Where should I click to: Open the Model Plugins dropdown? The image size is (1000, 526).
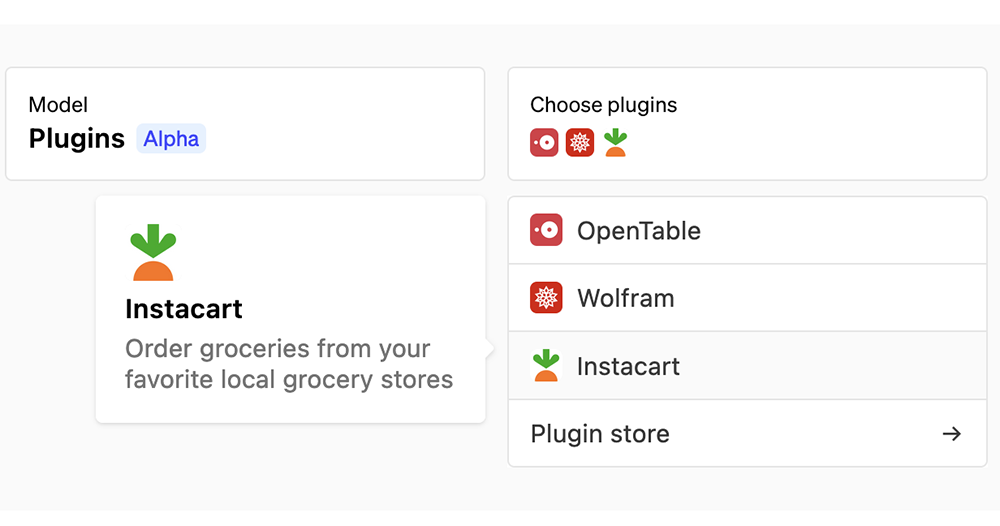coord(245,124)
